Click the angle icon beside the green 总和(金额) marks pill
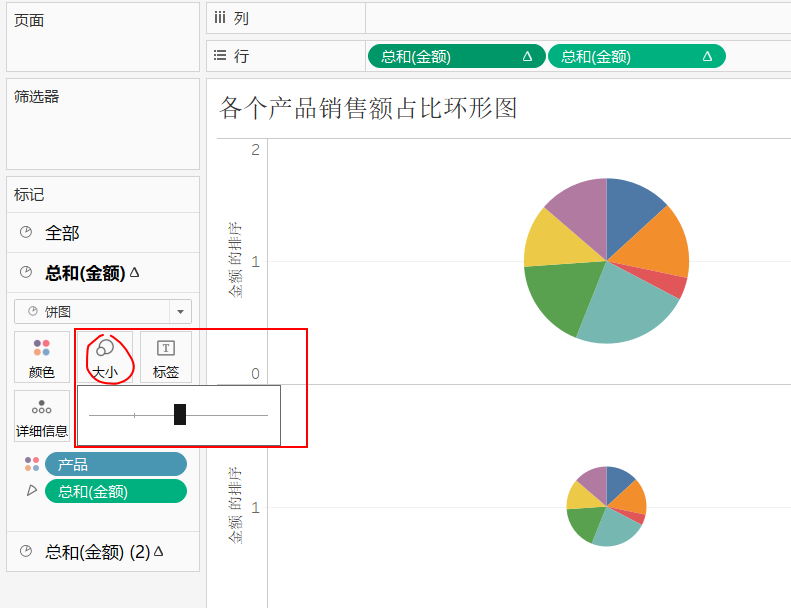791x608 pixels. pos(32,491)
